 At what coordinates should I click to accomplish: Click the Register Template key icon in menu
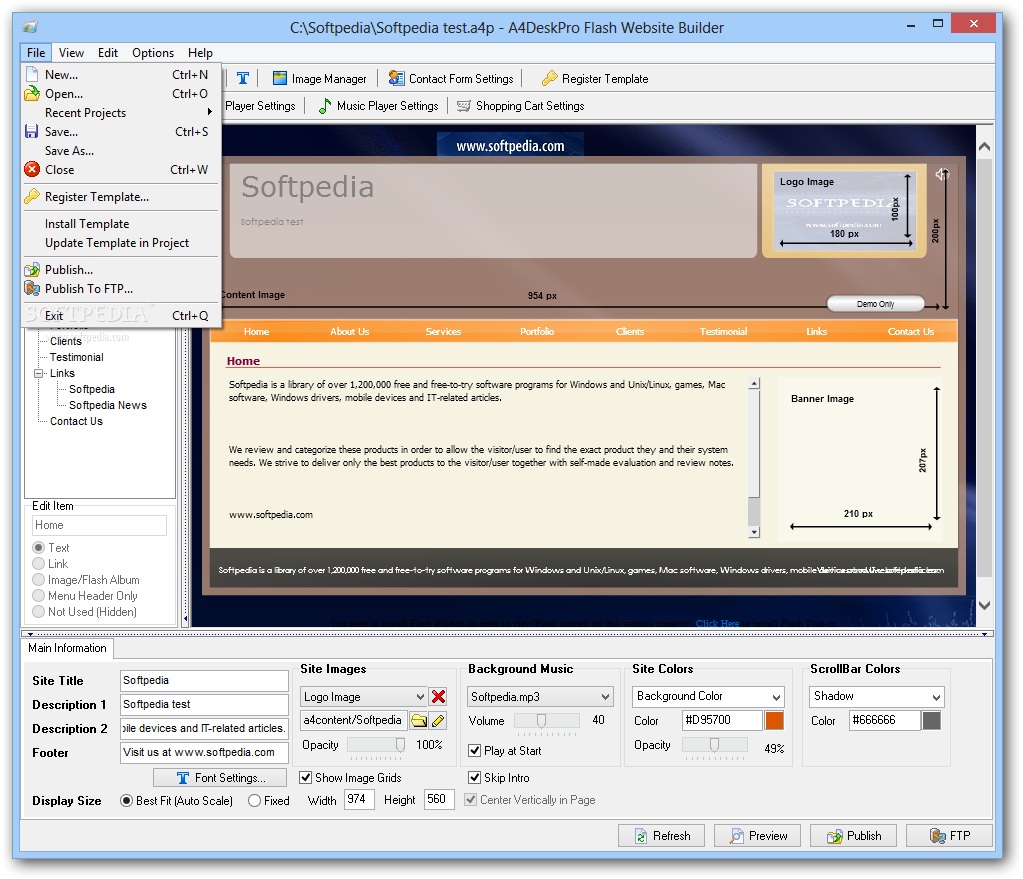point(32,196)
